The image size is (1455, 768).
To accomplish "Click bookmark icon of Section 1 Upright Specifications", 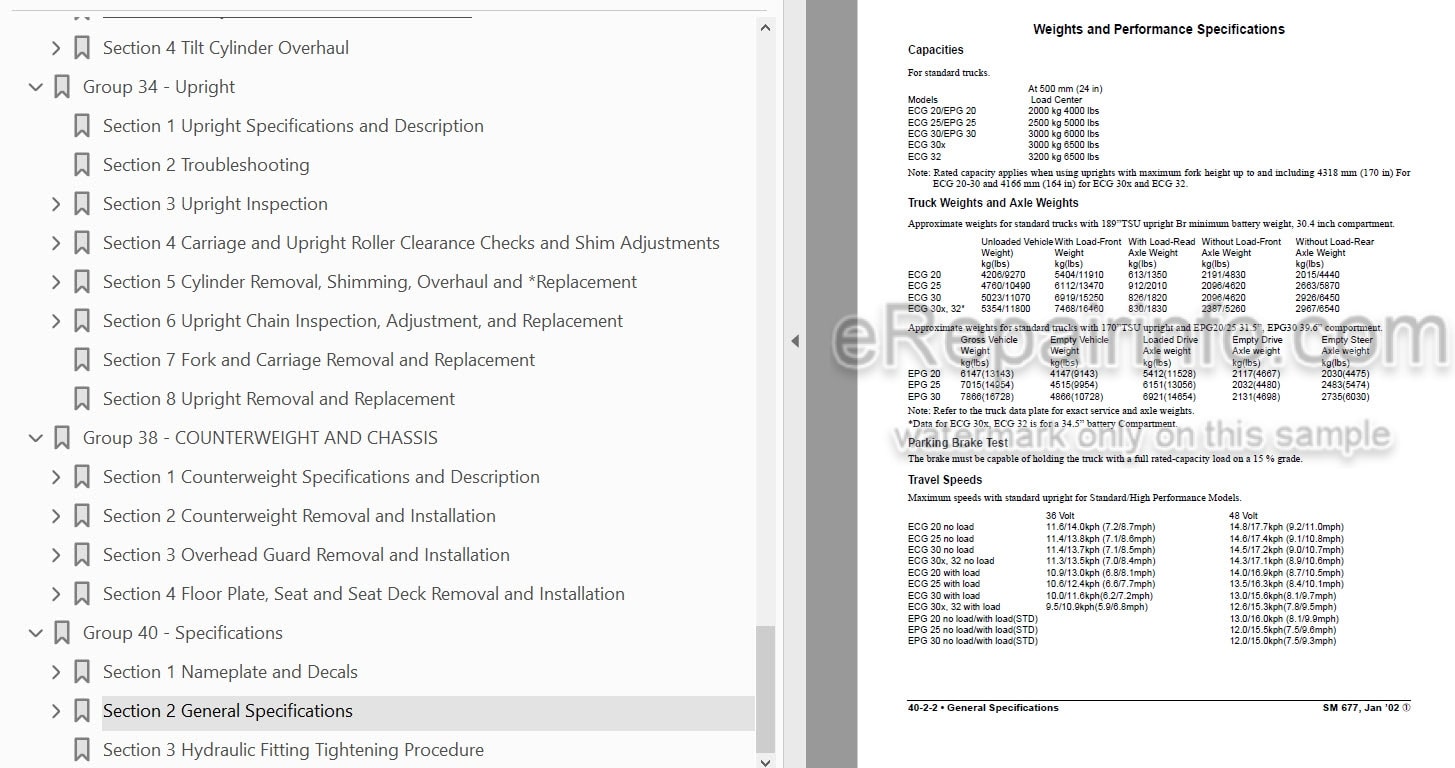I will pyautogui.click(x=82, y=126).
